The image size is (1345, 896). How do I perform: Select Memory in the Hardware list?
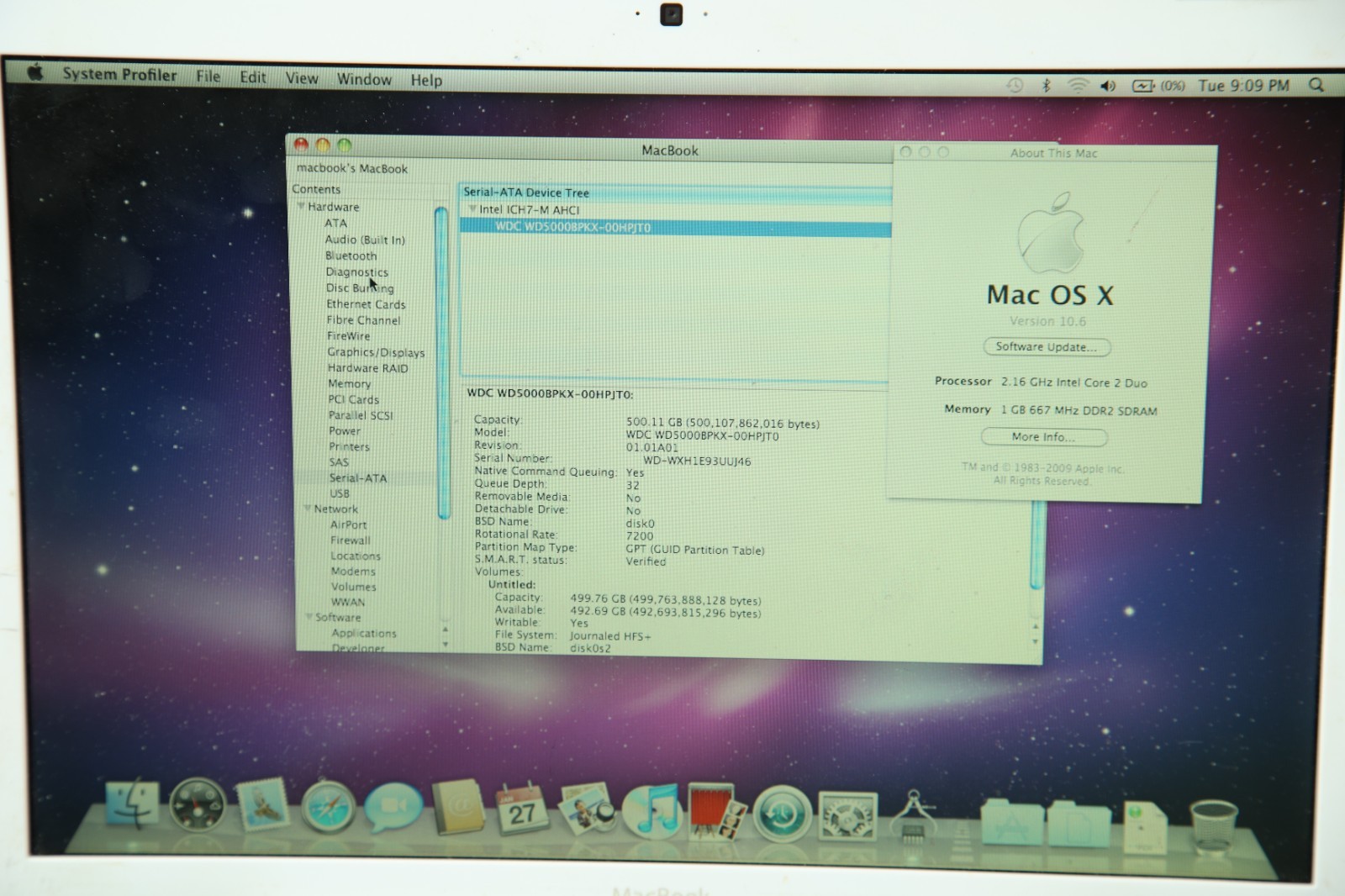pos(349,384)
